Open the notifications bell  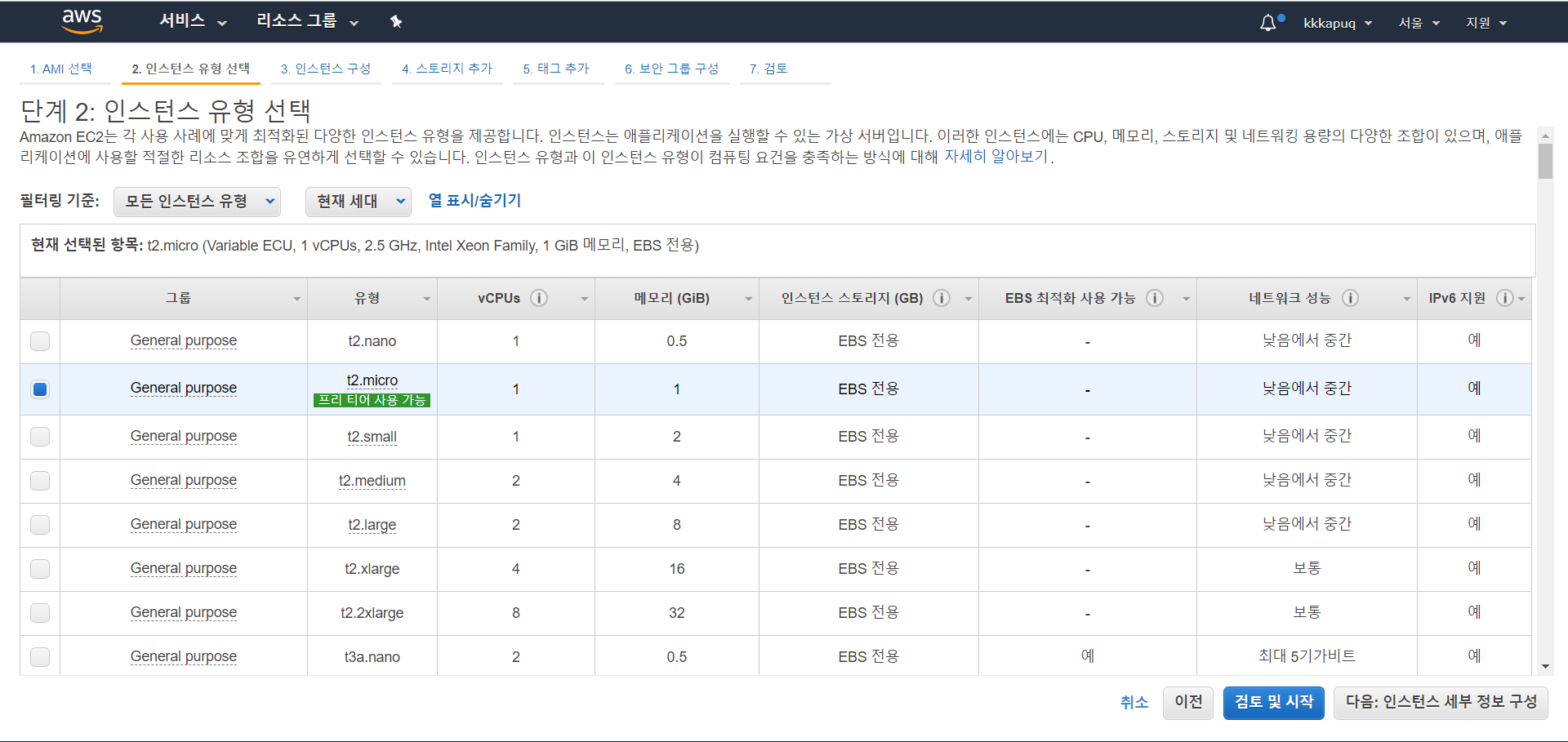click(1267, 23)
